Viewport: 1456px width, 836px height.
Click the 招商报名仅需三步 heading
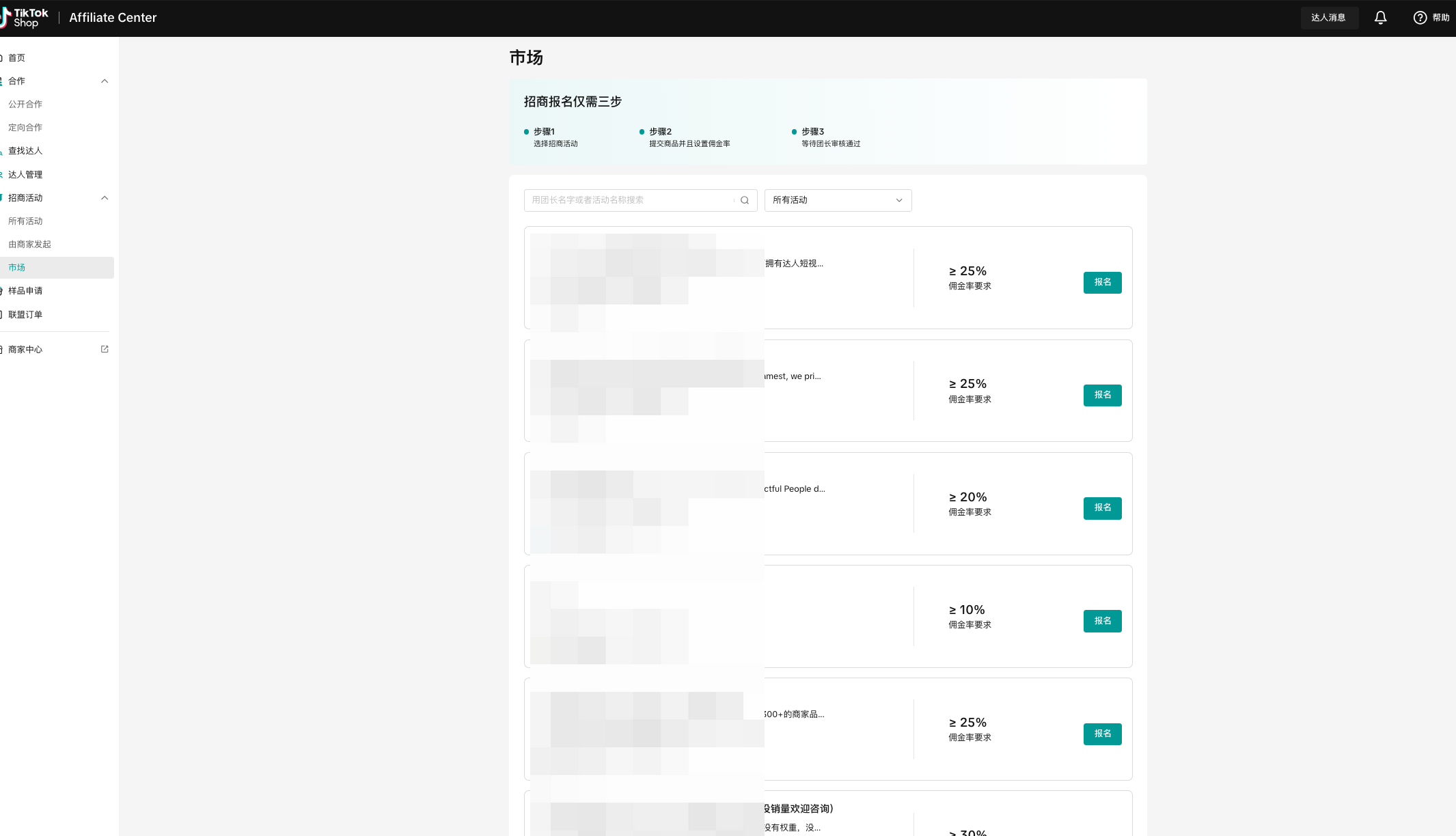coord(573,102)
